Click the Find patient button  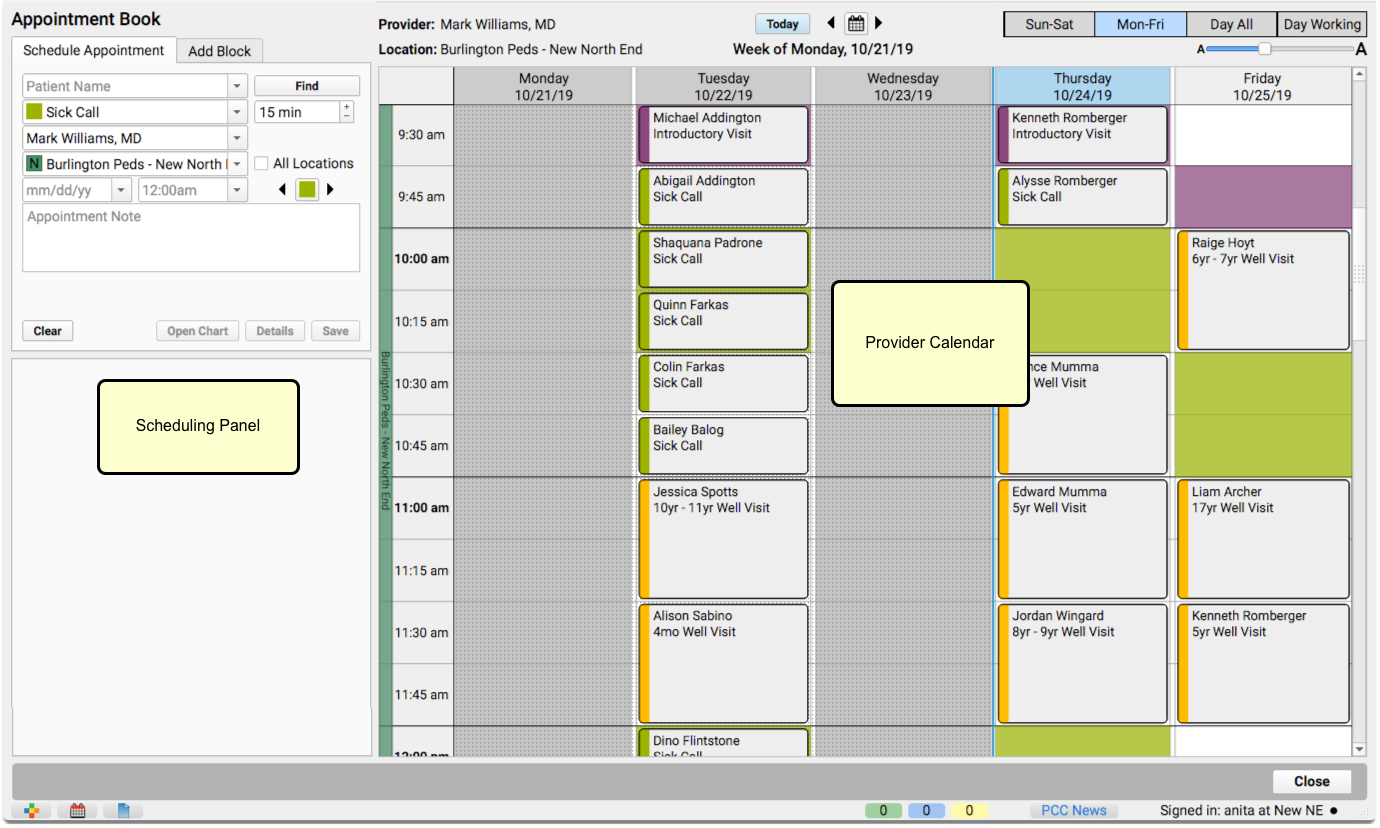(307, 86)
